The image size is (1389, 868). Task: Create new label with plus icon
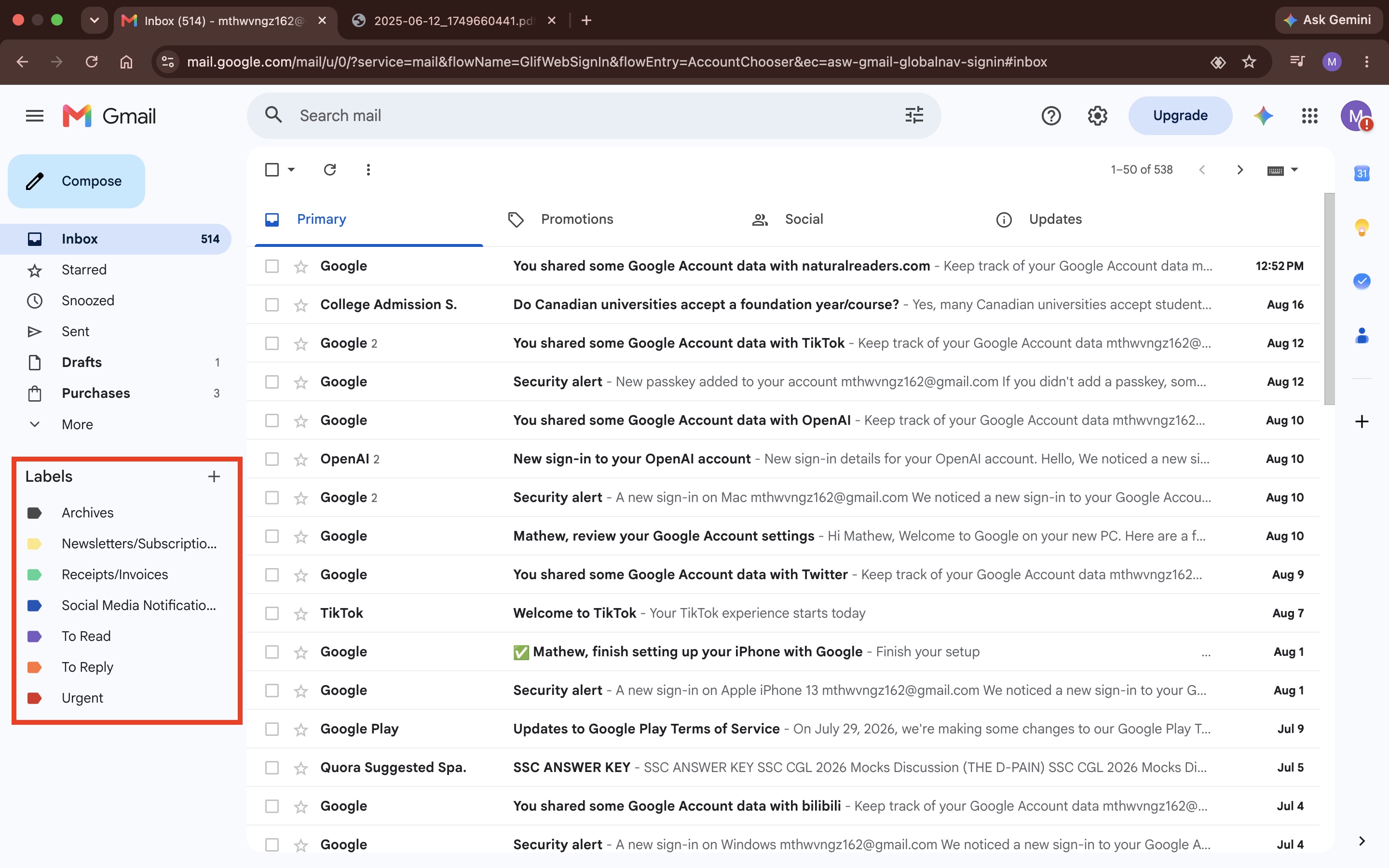click(x=214, y=476)
